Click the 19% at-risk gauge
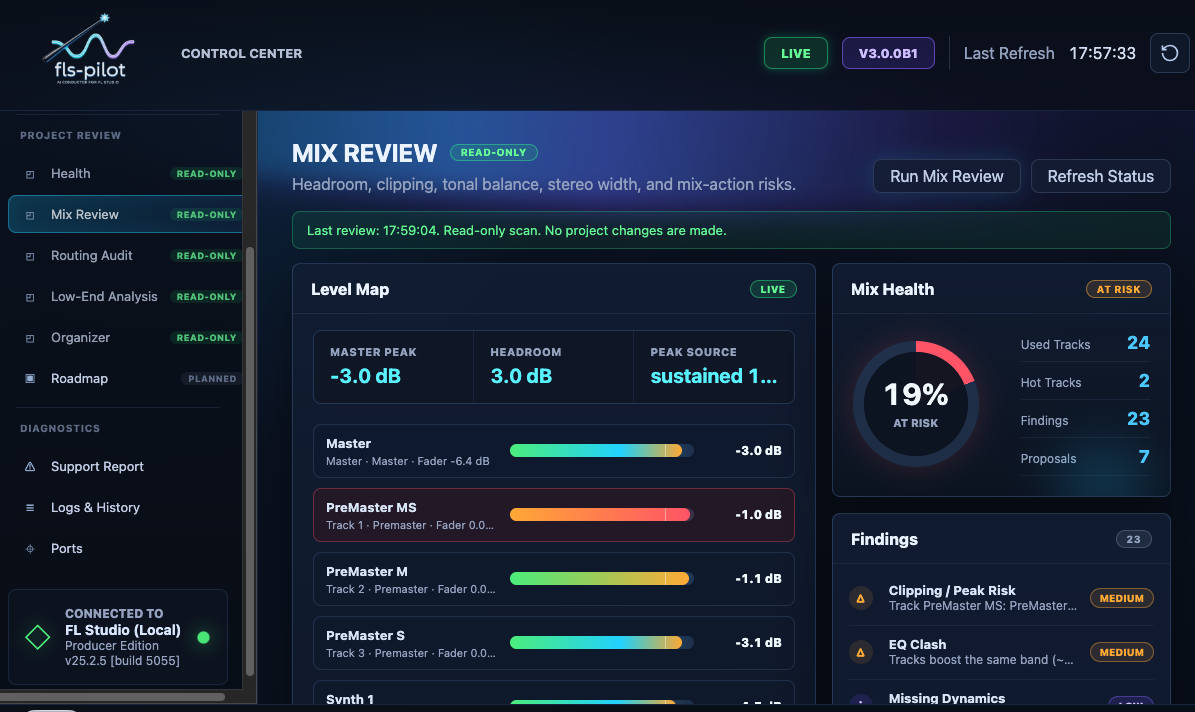The image size is (1195, 712). (x=915, y=404)
